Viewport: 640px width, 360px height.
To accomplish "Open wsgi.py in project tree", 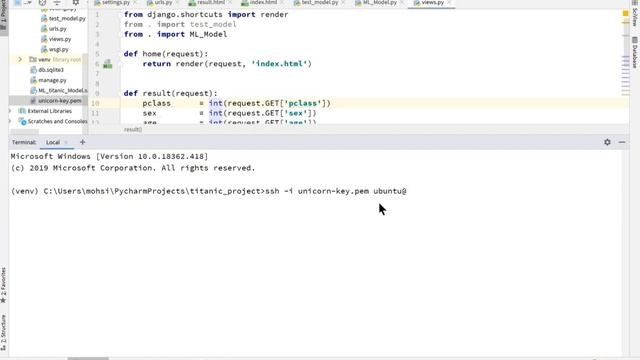I will (x=59, y=49).
